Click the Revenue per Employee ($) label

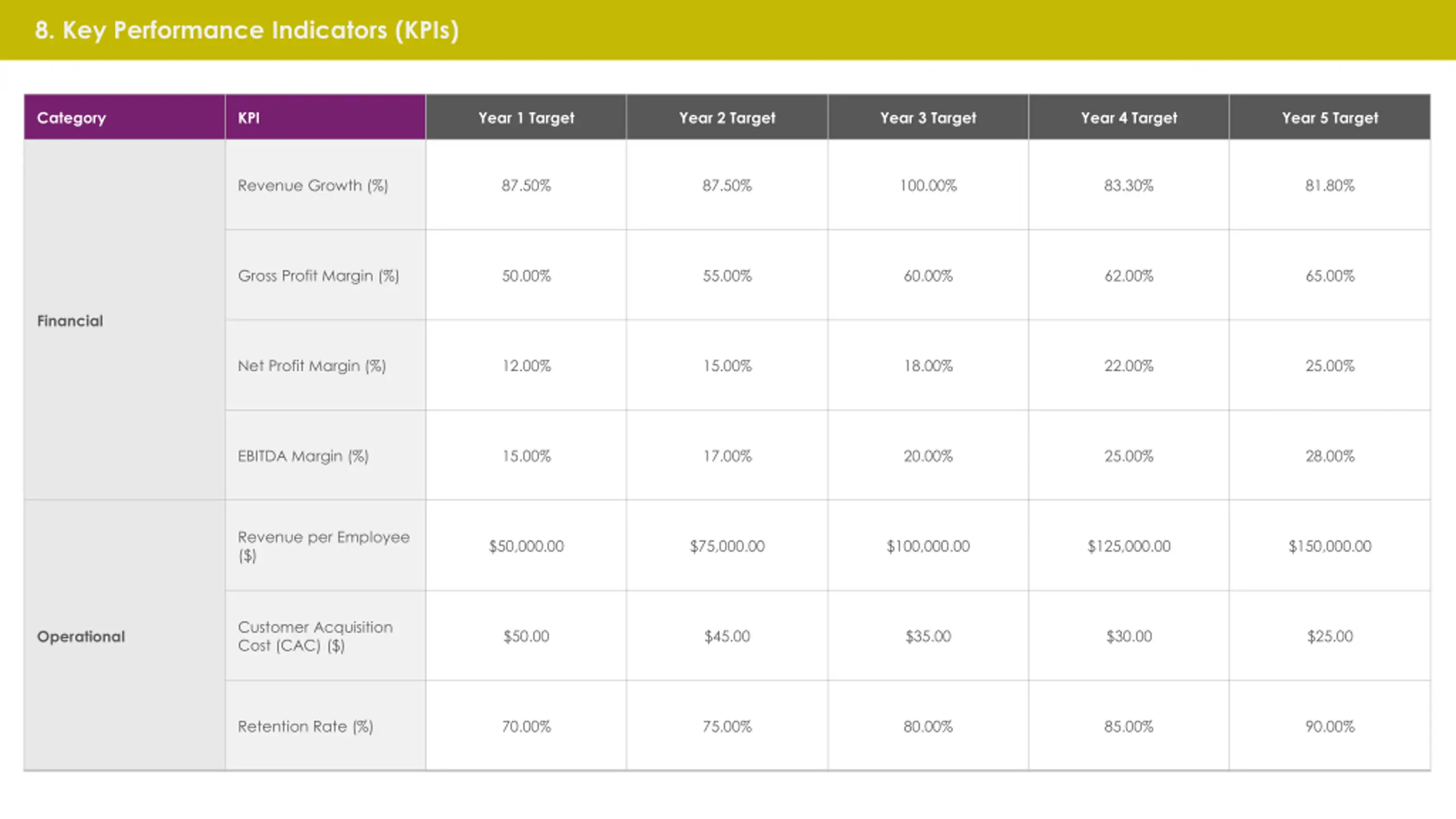(324, 546)
